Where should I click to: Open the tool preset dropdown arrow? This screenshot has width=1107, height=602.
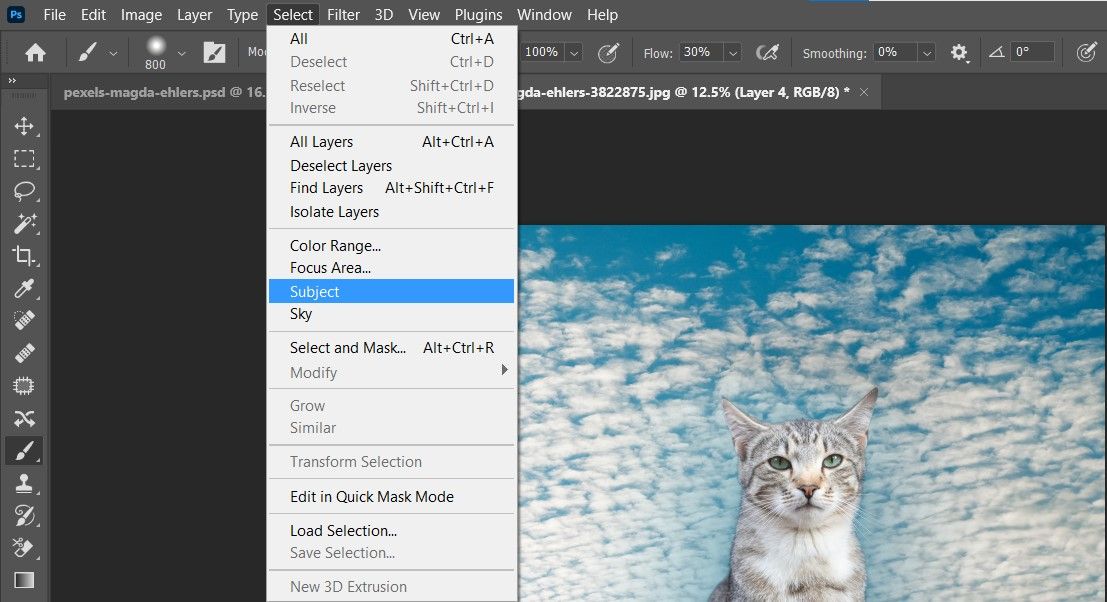click(113, 53)
